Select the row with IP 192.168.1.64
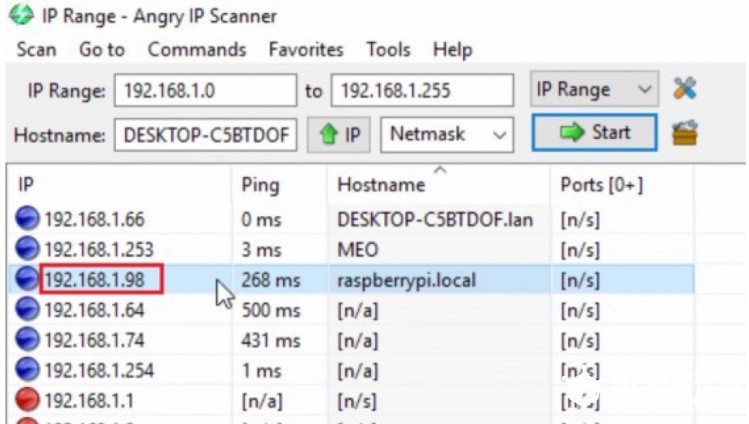This screenshot has height=424, width=749. pyautogui.click(x=351, y=310)
